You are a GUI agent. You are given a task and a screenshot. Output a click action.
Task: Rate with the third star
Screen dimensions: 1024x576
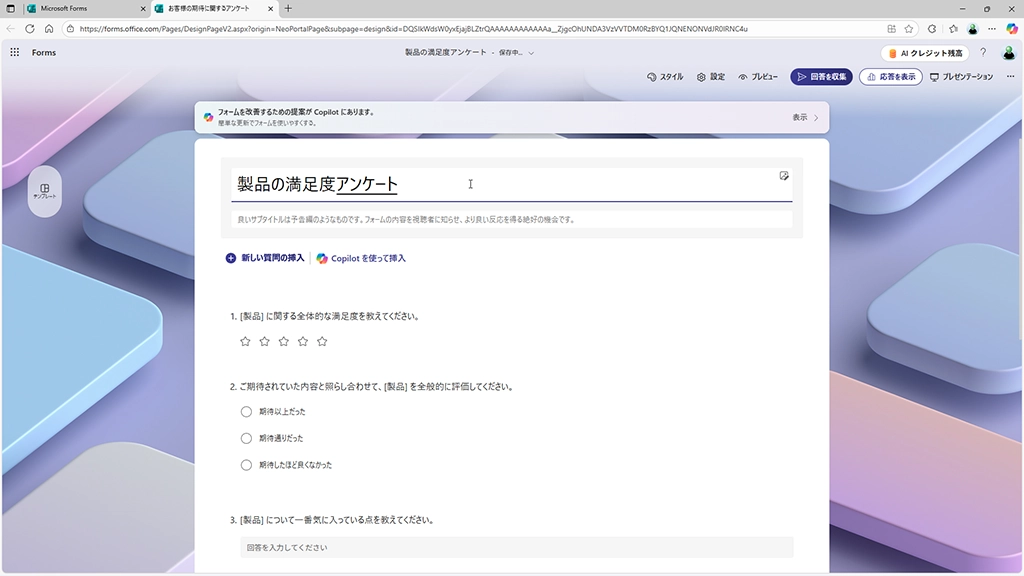tap(284, 342)
